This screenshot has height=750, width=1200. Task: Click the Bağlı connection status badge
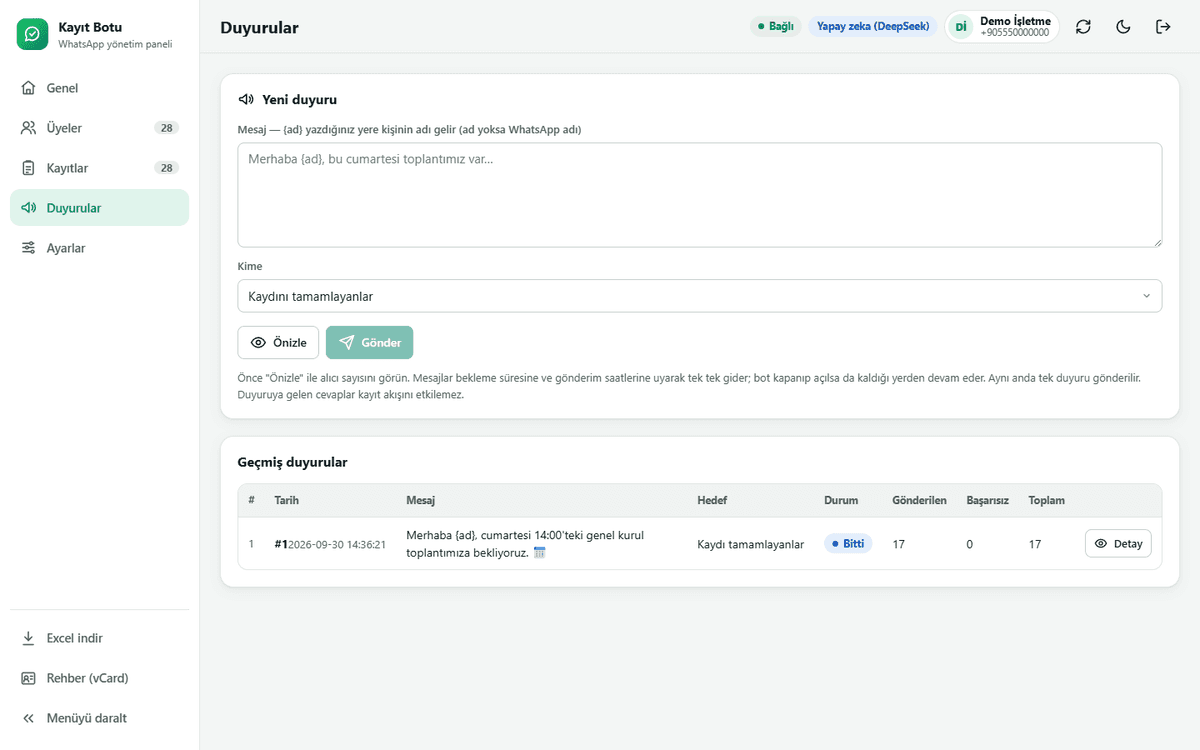776,27
